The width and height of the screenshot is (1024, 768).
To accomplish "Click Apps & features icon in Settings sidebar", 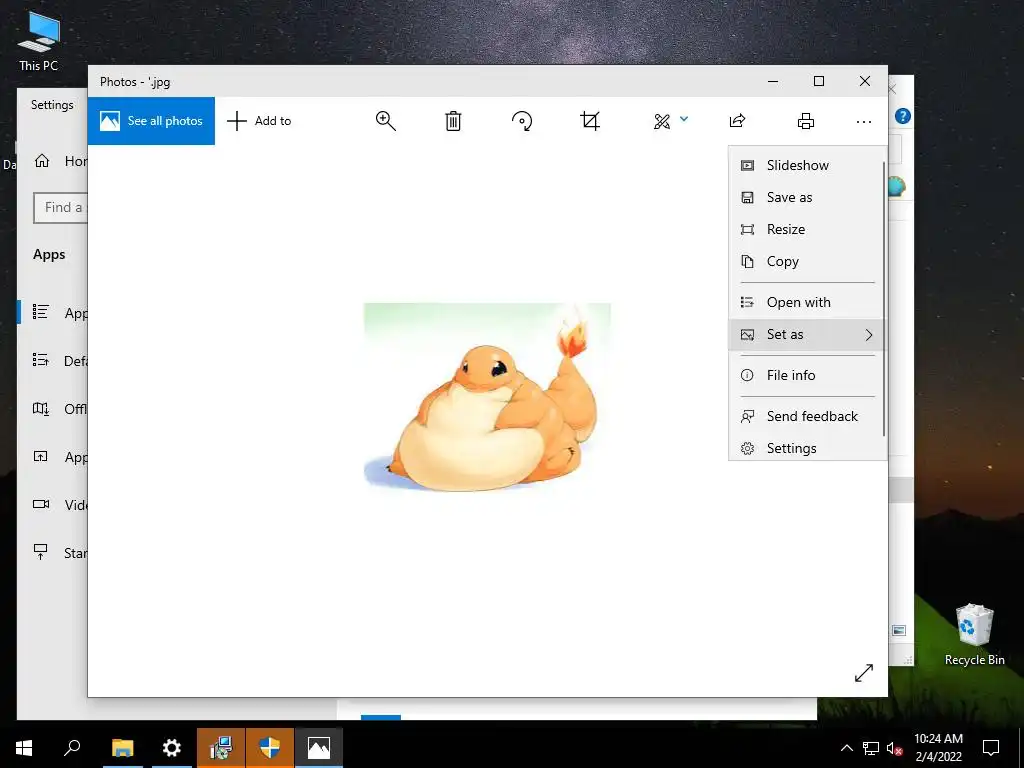I will tap(40, 312).
